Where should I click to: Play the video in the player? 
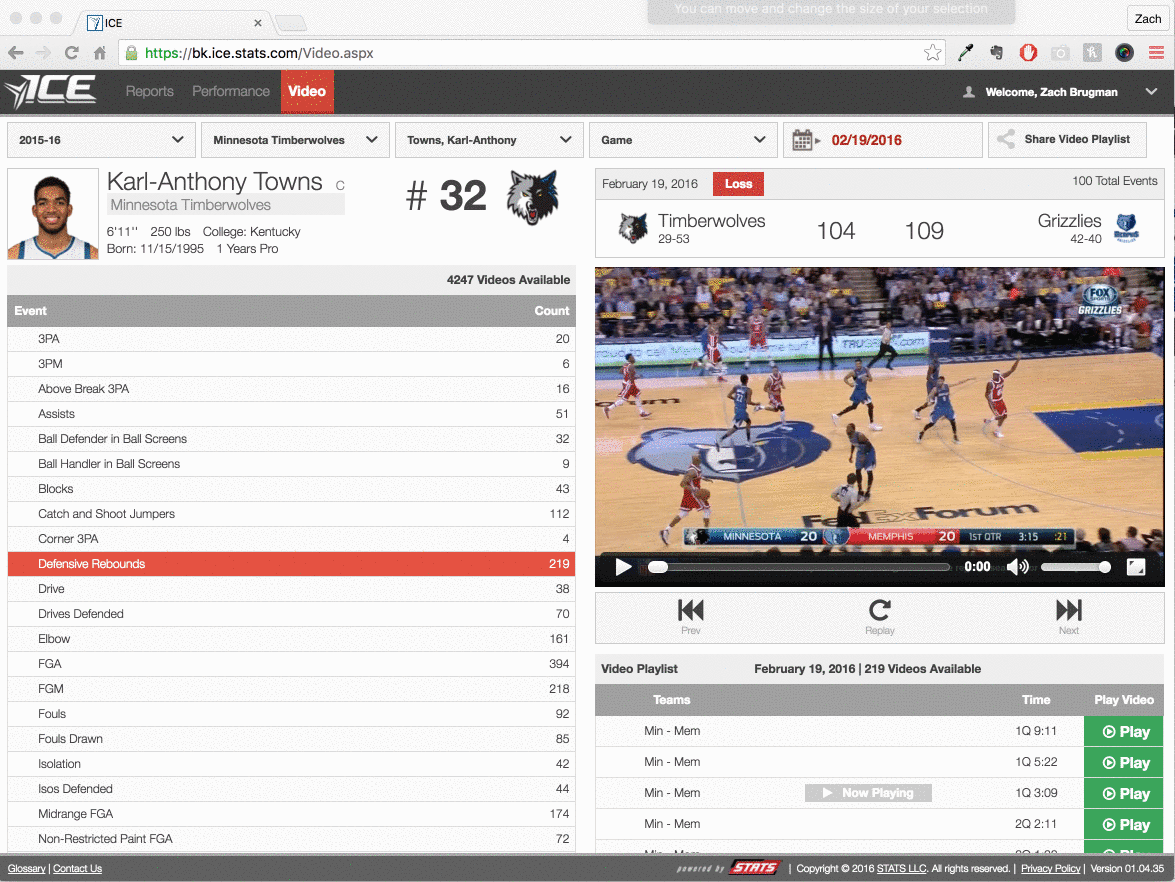(x=623, y=567)
